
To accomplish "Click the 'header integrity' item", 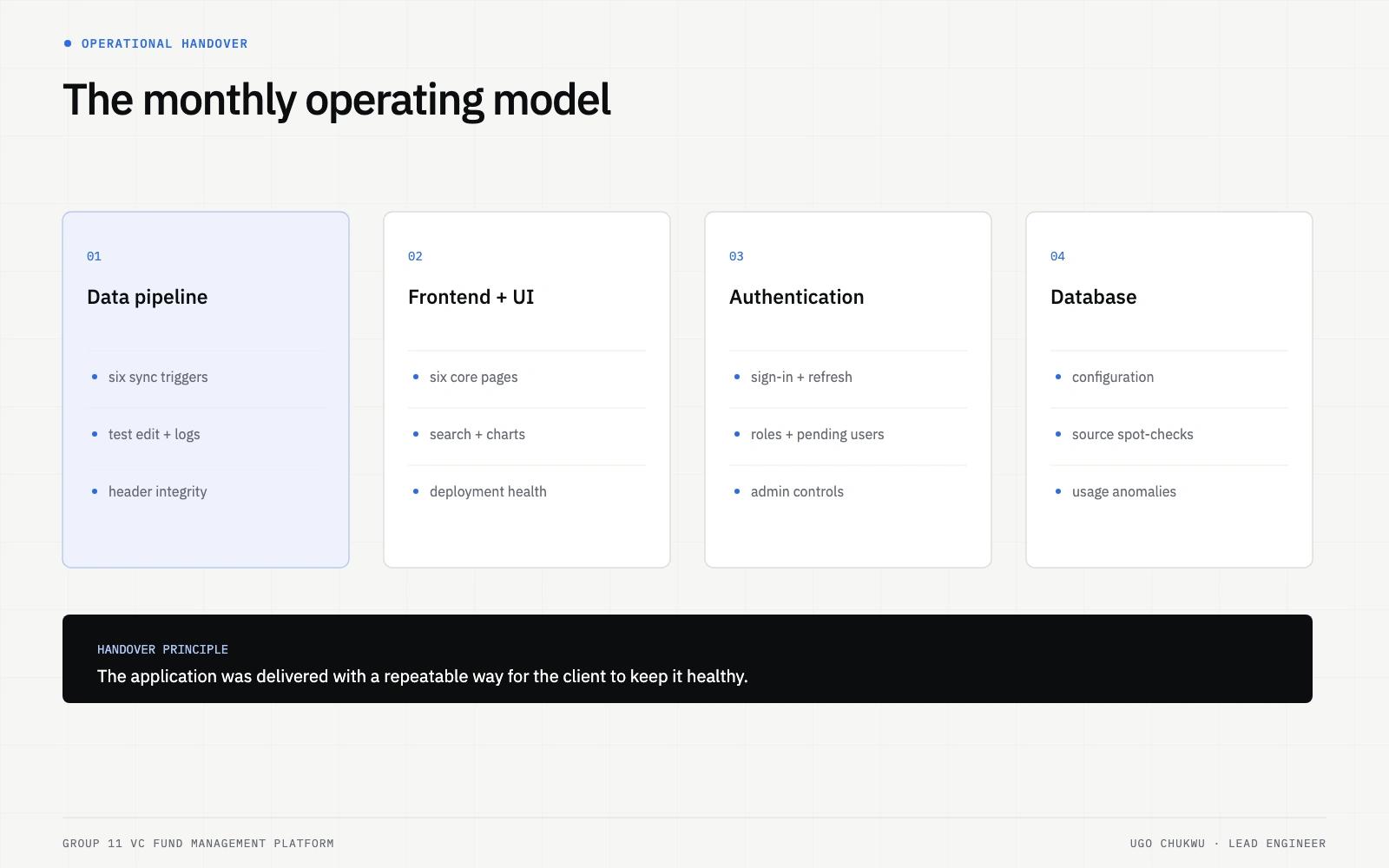I will 157,491.
